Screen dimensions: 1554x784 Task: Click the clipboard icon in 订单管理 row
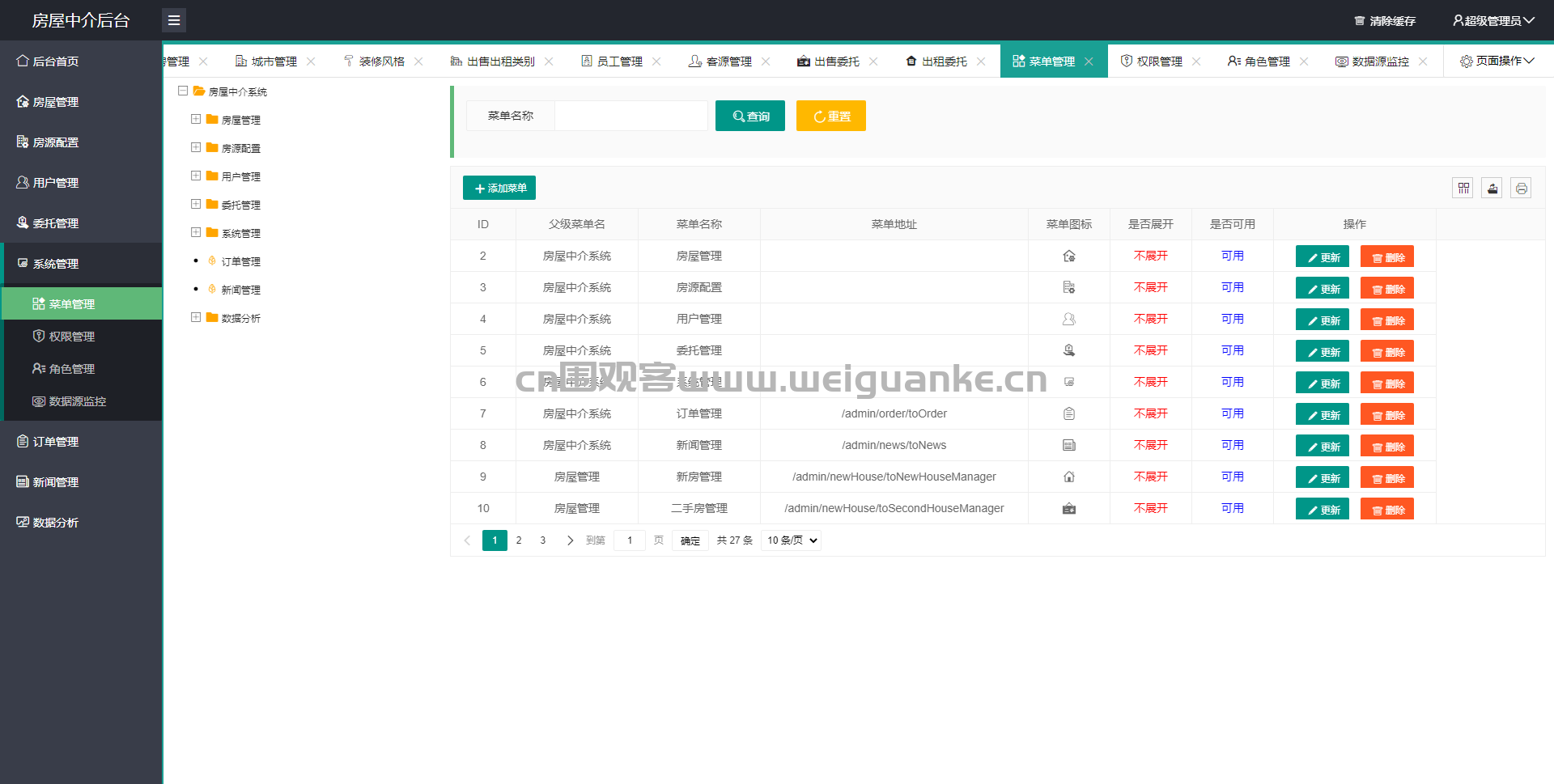[1069, 413]
